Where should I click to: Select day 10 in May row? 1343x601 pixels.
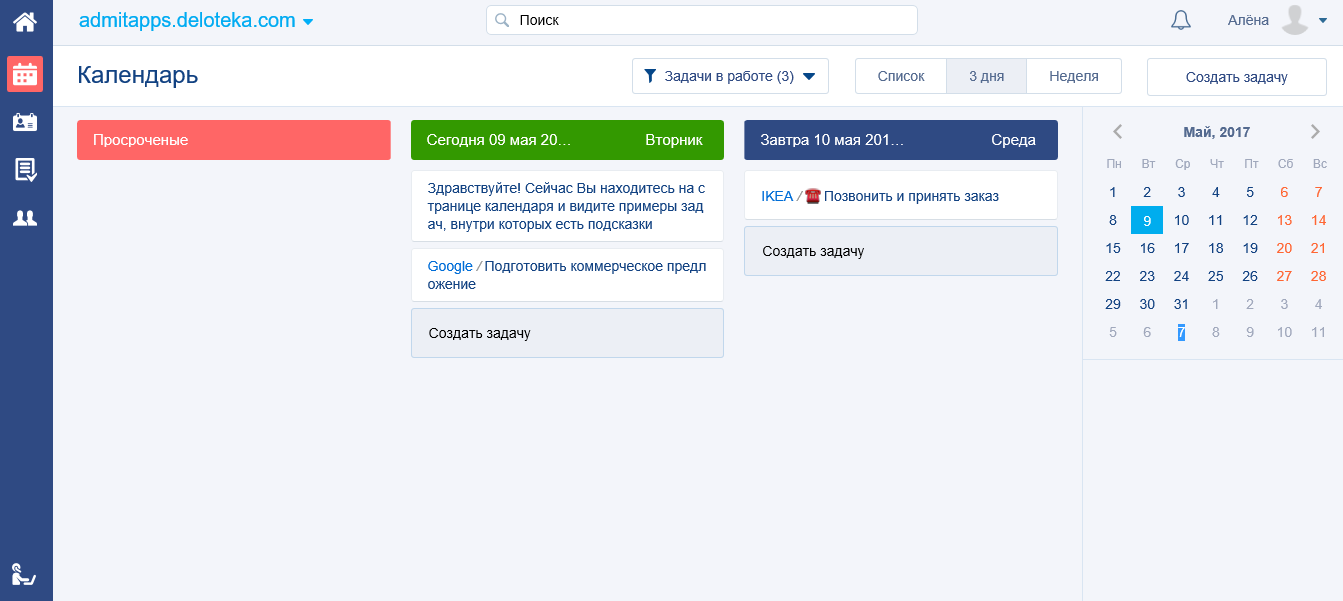coord(1181,220)
